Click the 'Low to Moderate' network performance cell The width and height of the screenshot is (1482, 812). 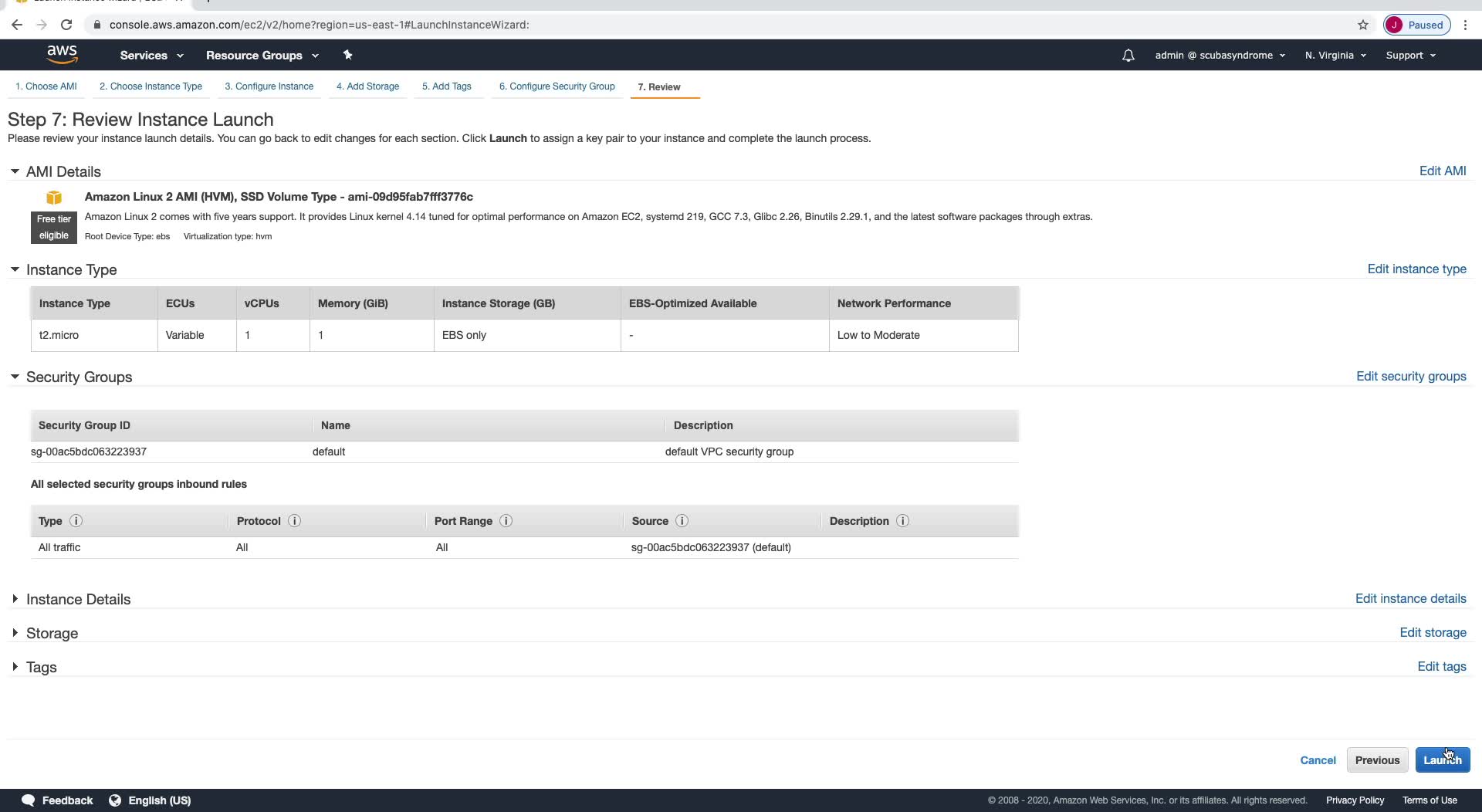click(924, 336)
